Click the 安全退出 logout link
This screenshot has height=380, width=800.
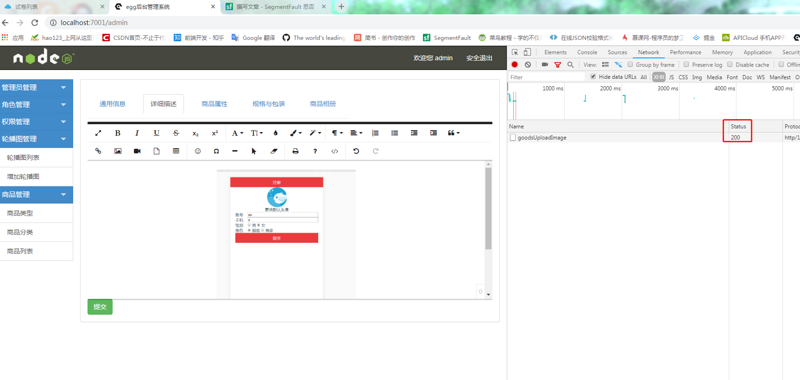pos(479,58)
